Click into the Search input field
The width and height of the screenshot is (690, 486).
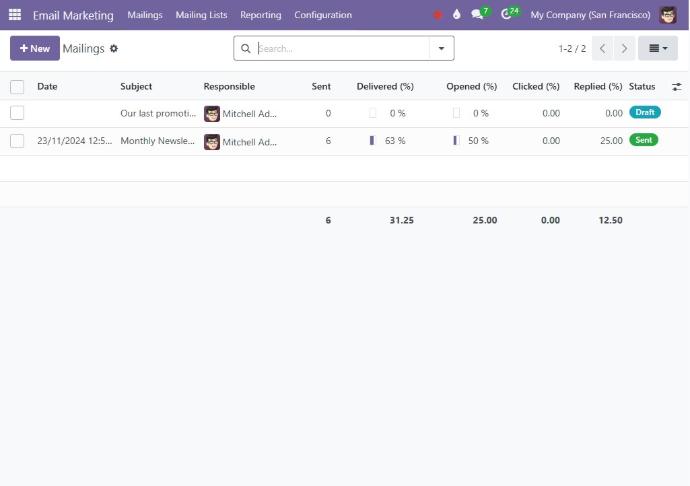pyautogui.click(x=340, y=49)
